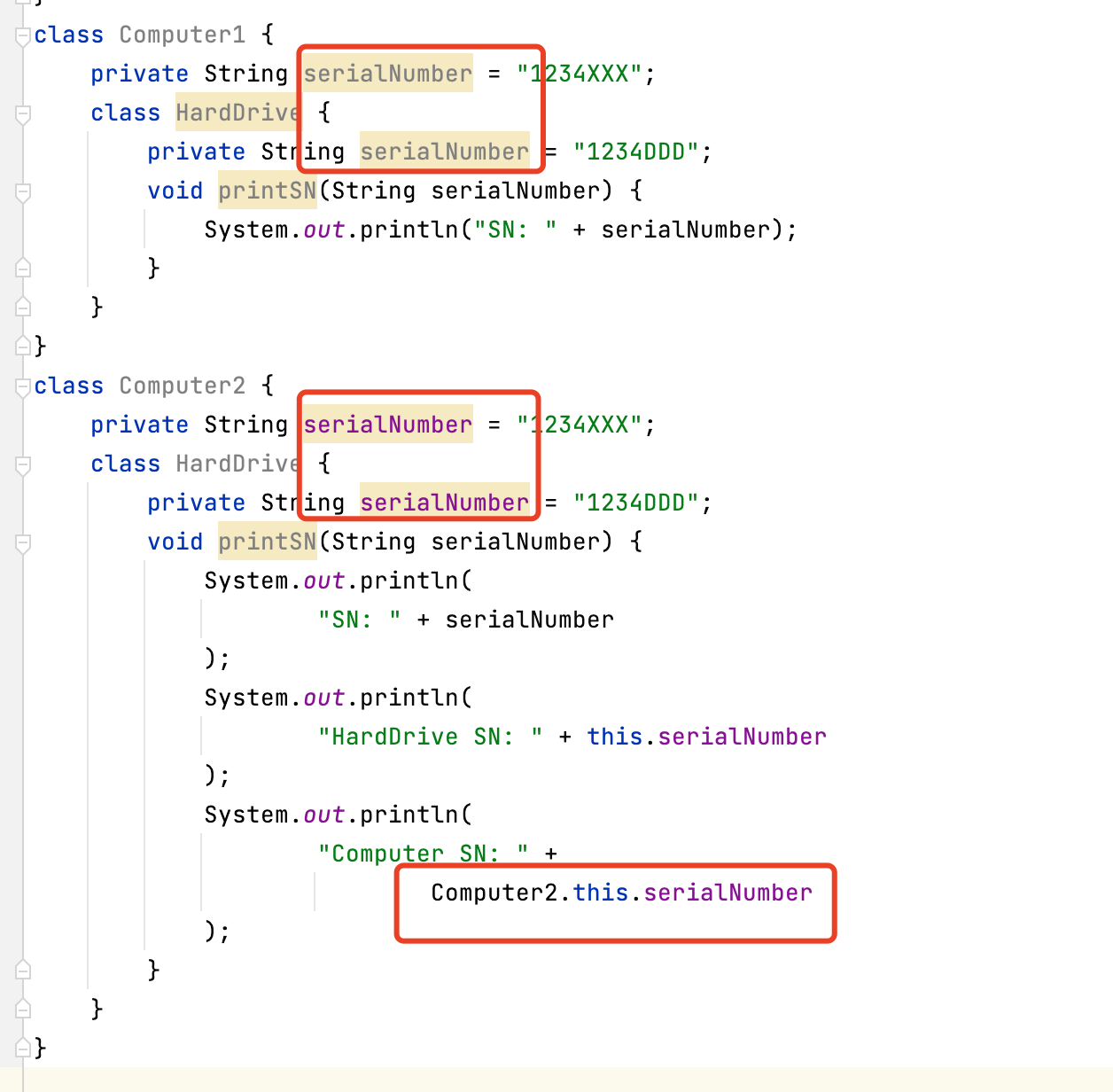Collapse the Computer1 class fold marker
This screenshot has height=1092, width=1113.
click(23, 36)
